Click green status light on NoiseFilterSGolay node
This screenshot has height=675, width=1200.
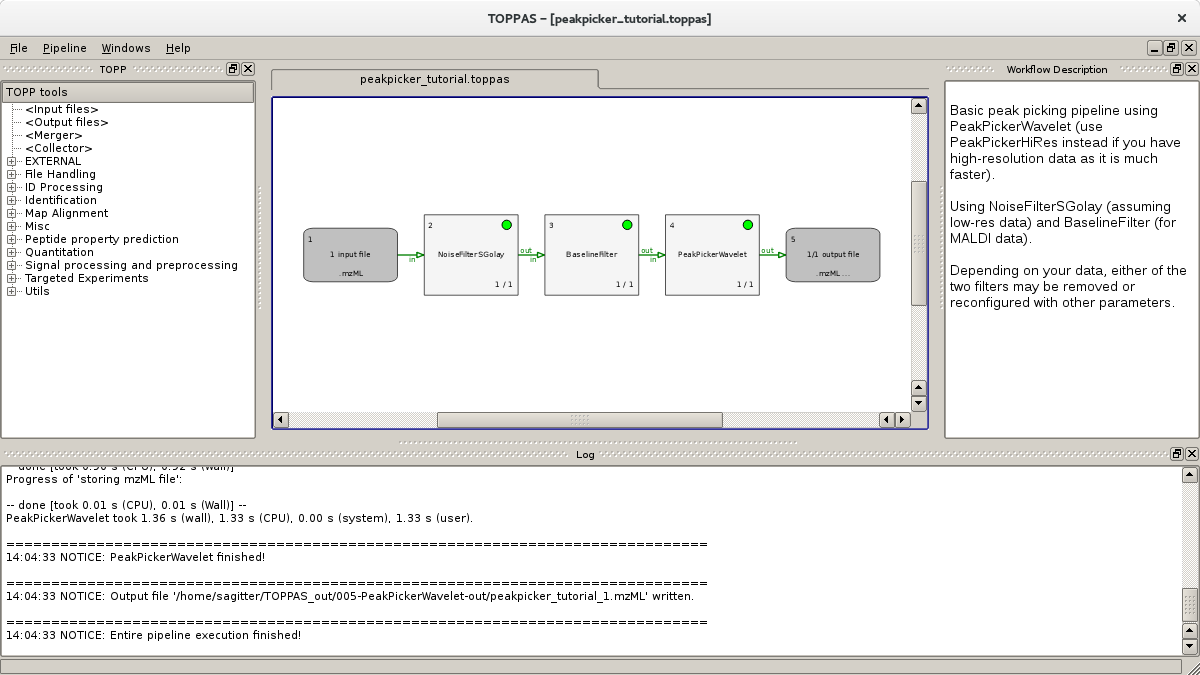pyautogui.click(x=505, y=226)
